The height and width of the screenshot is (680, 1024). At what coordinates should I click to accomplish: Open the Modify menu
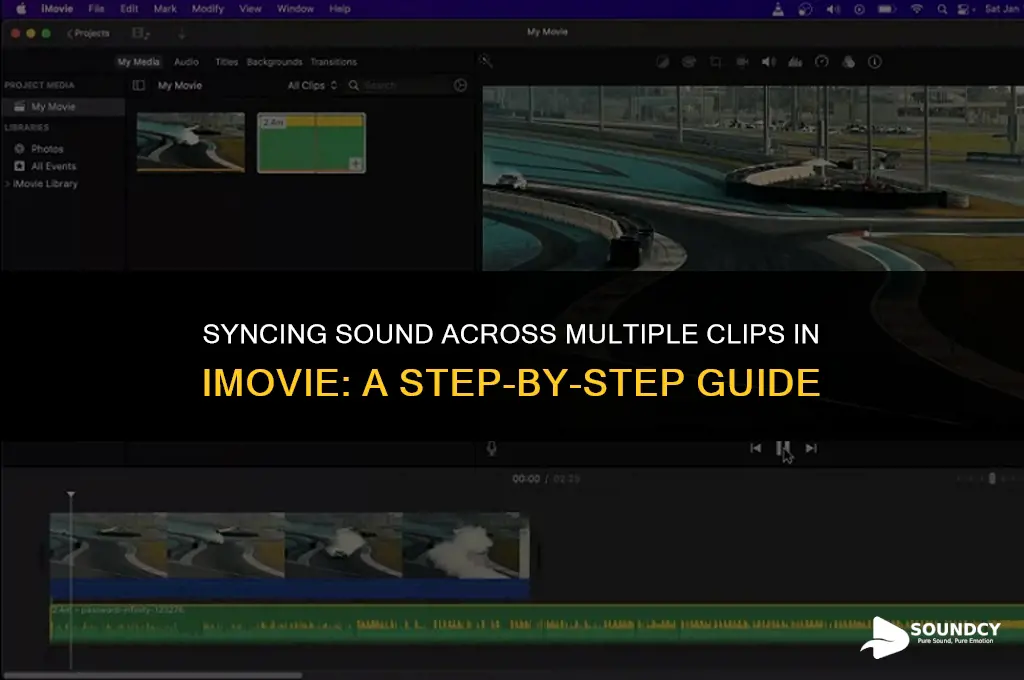pyautogui.click(x=208, y=9)
